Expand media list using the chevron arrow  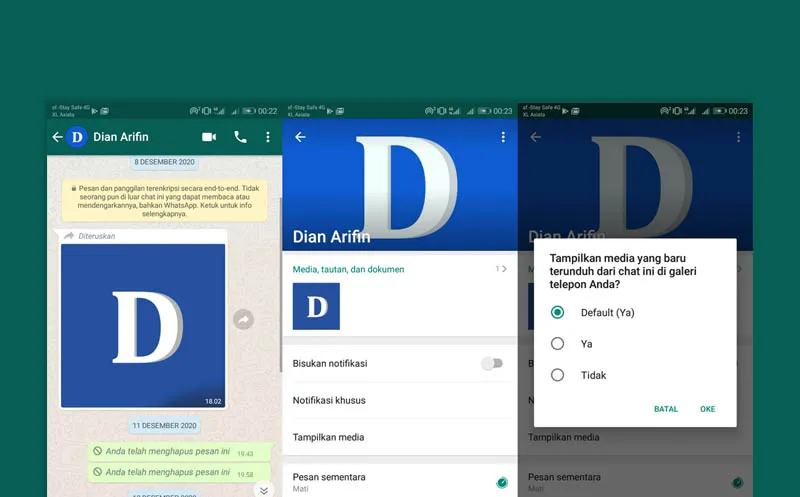pyautogui.click(x=503, y=269)
